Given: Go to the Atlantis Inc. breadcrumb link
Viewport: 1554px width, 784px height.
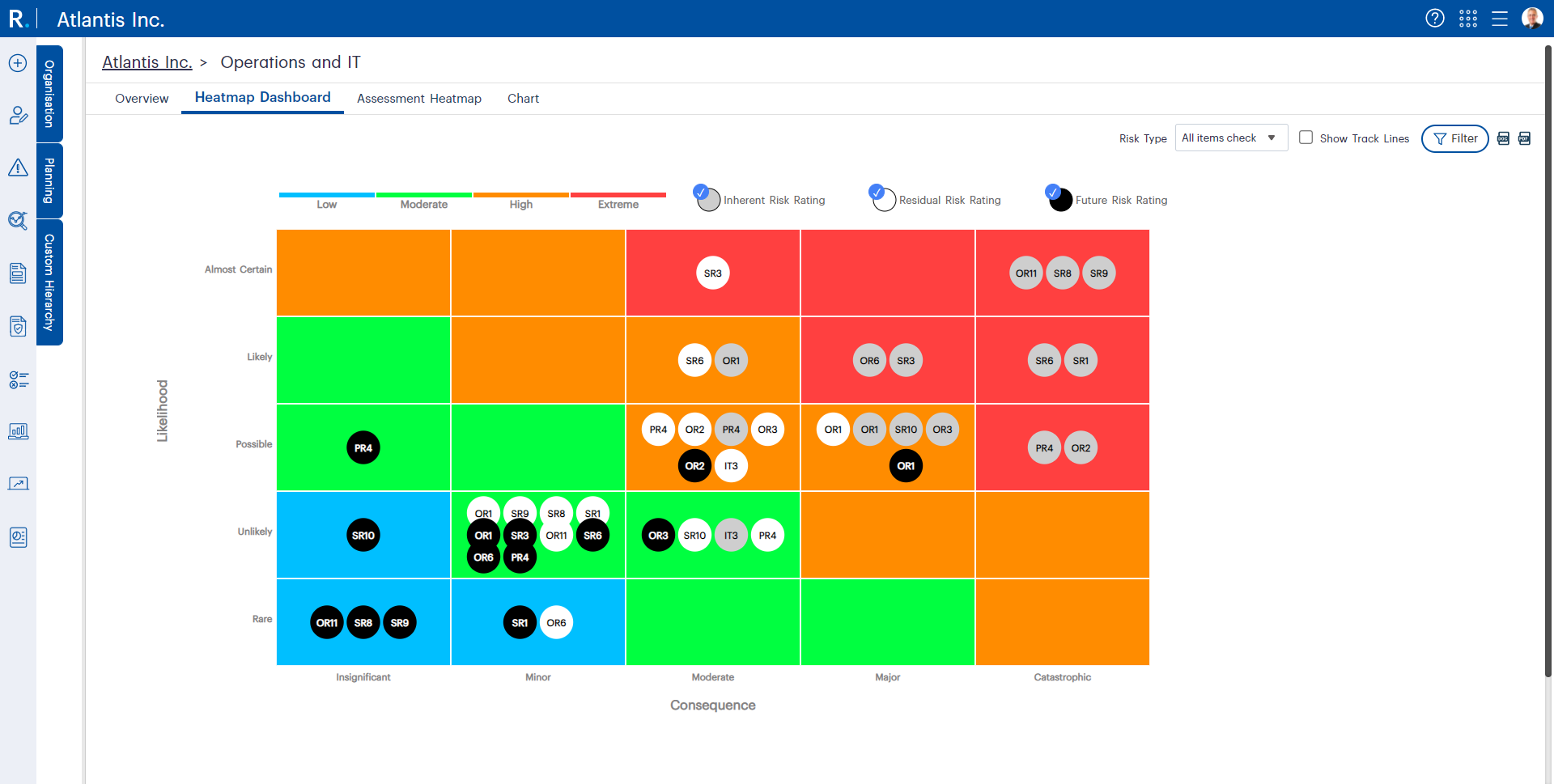Looking at the screenshot, I should tap(146, 62).
